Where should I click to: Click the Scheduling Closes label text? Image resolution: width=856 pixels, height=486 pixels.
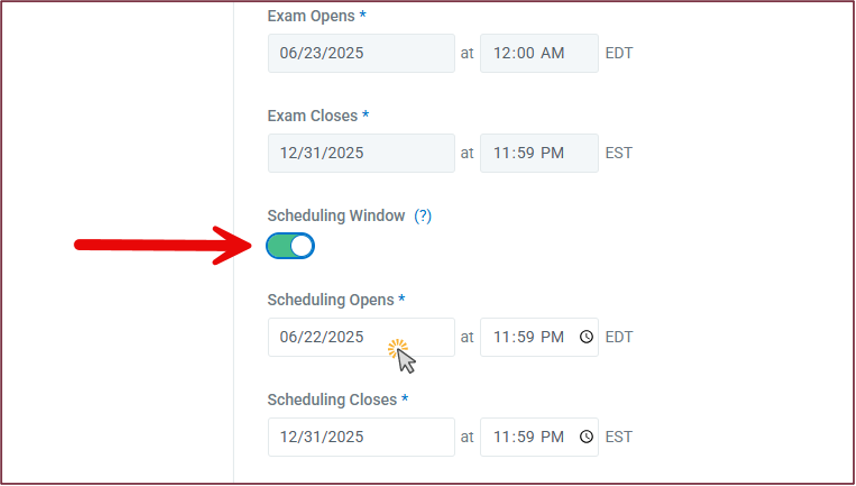click(332, 400)
